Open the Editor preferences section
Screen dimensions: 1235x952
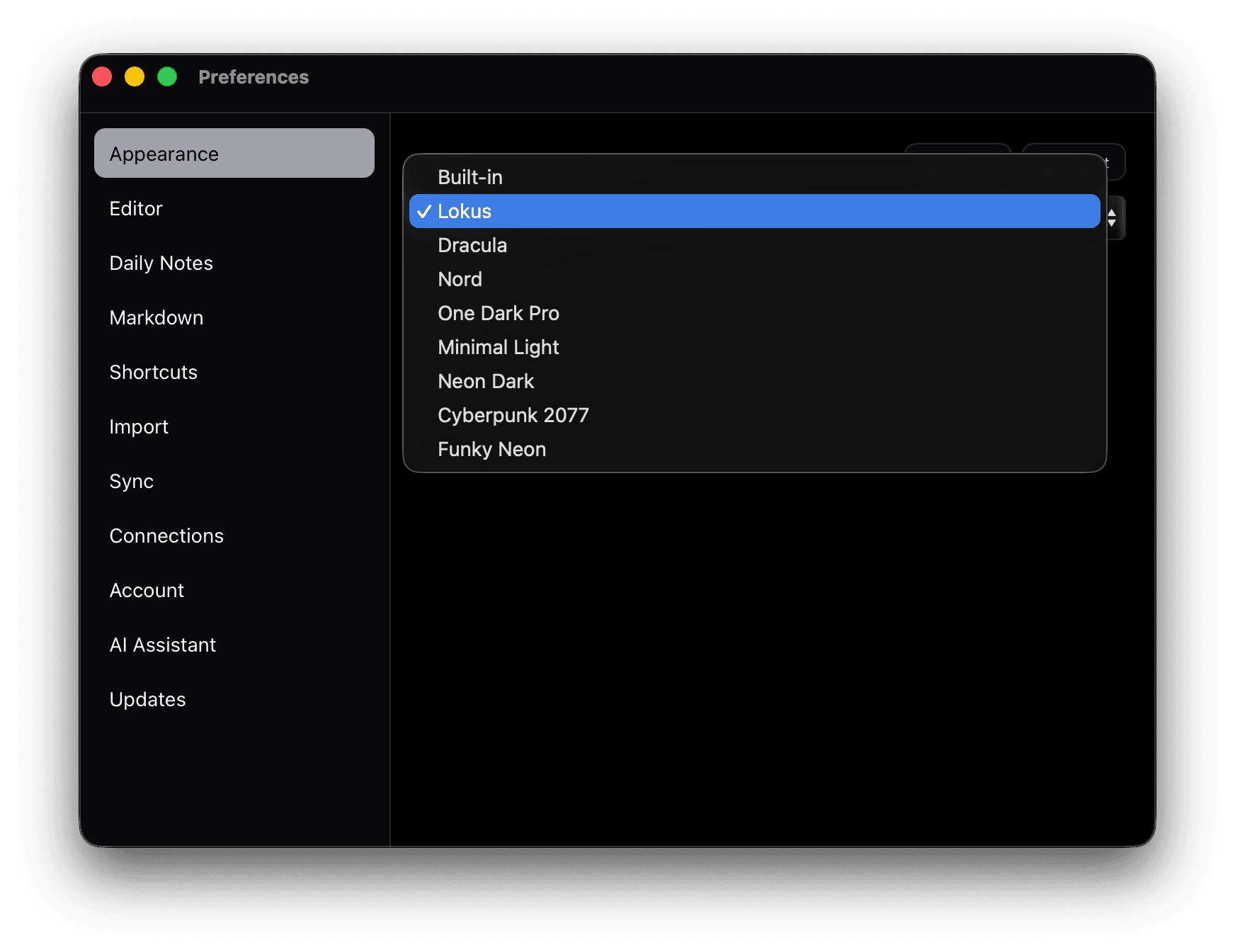point(136,208)
